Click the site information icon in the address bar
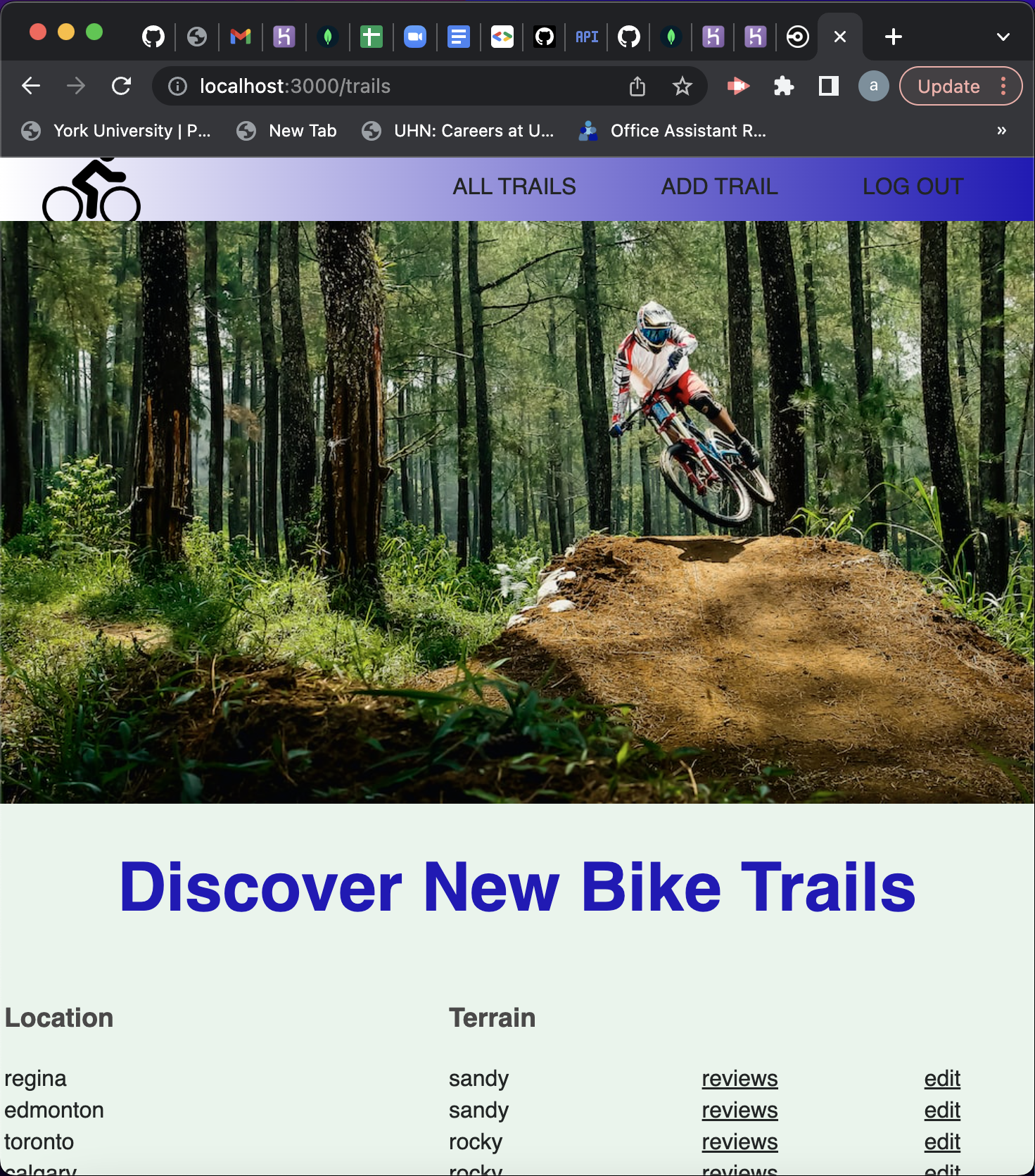The image size is (1035, 1176). [177, 86]
